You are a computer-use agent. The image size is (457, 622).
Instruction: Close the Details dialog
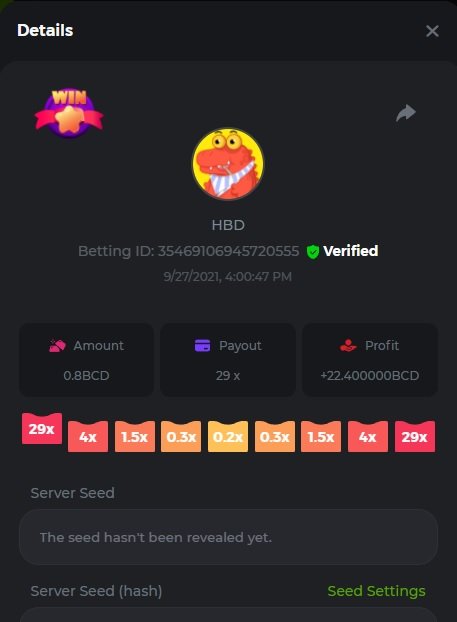pyautogui.click(x=432, y=31)
